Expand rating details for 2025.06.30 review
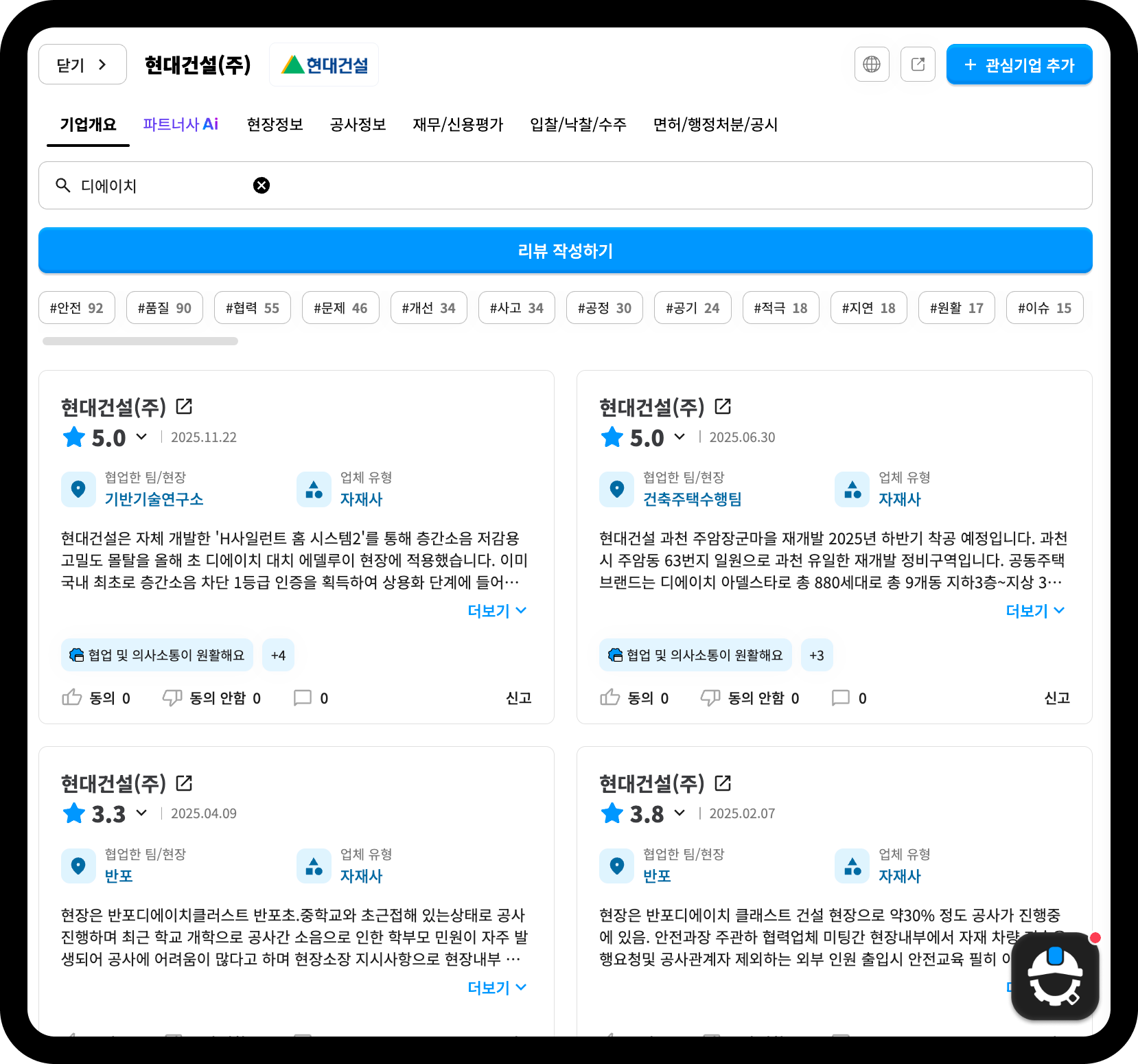This screenshot has height=1064, width=1138. pyautogui.click(x=680, y=437)
